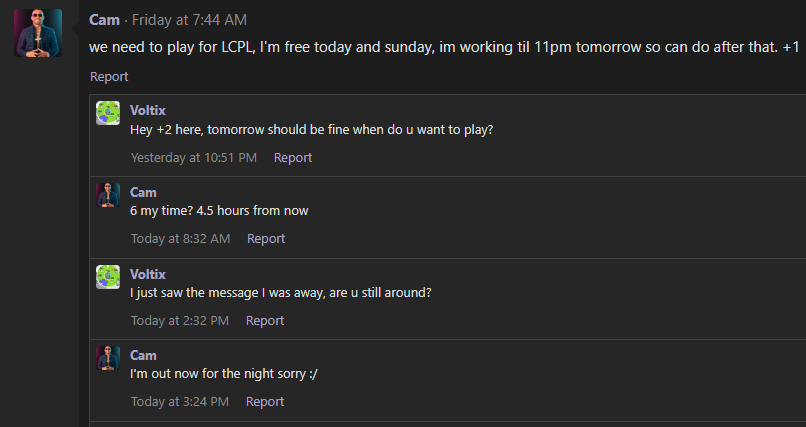Report Voltix's "Hey +2 here" reply
This screenshot has width=806, height=427.
click(x=293, y=157)
